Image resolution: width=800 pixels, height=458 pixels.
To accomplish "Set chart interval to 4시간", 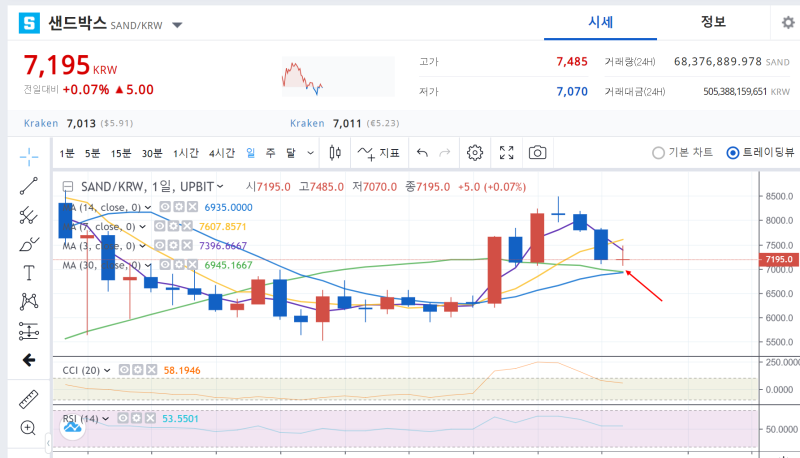I will (x=222, y=153).
